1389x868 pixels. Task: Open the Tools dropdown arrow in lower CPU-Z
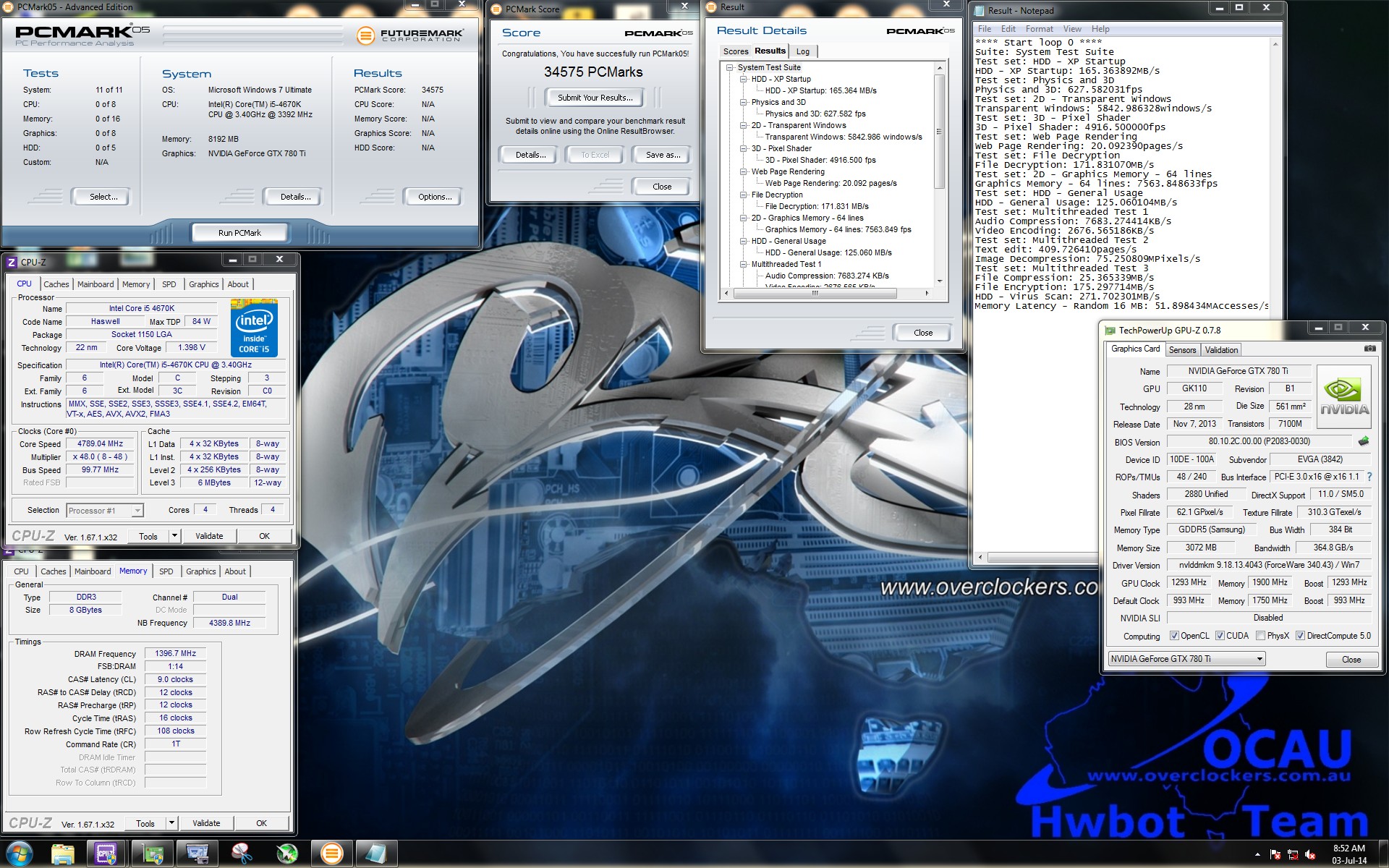[171, 823]
